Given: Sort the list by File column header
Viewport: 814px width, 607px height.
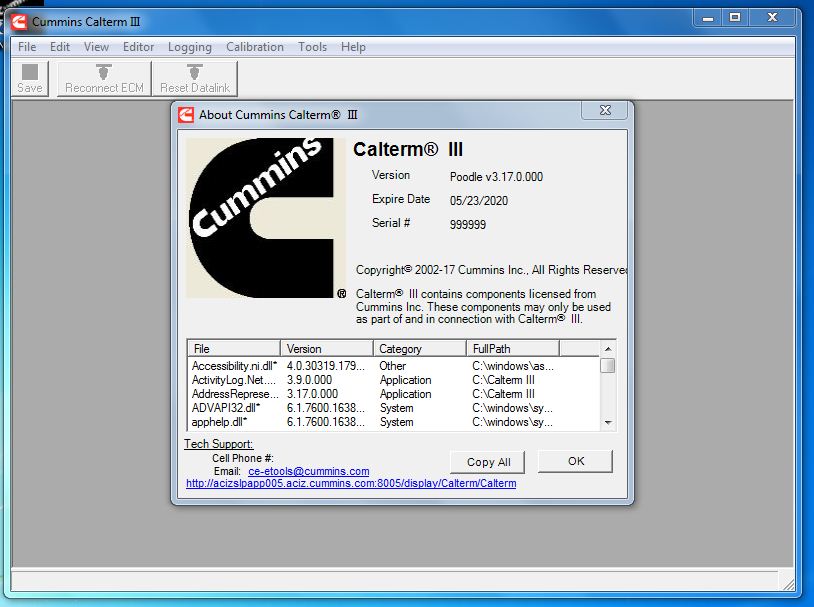Looking at the screenshot, I should tap(234, 348).
